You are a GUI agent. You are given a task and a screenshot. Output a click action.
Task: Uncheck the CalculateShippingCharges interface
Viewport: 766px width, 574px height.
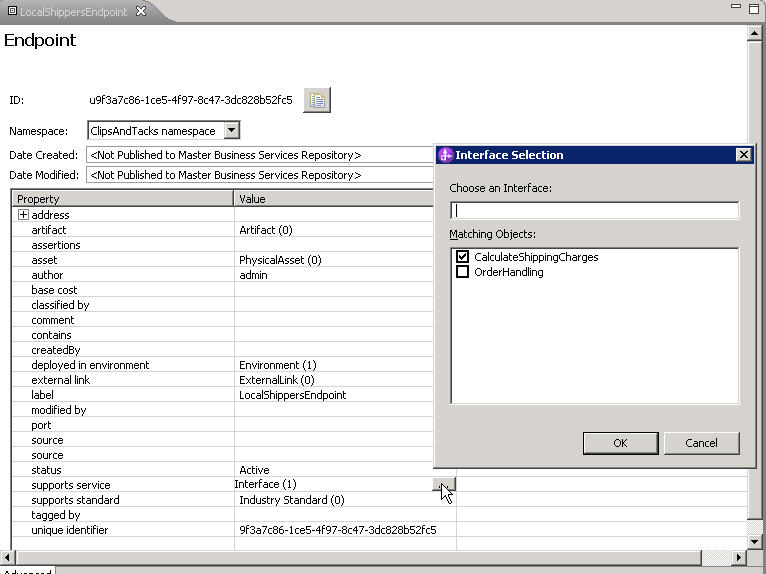coord(462,257)
